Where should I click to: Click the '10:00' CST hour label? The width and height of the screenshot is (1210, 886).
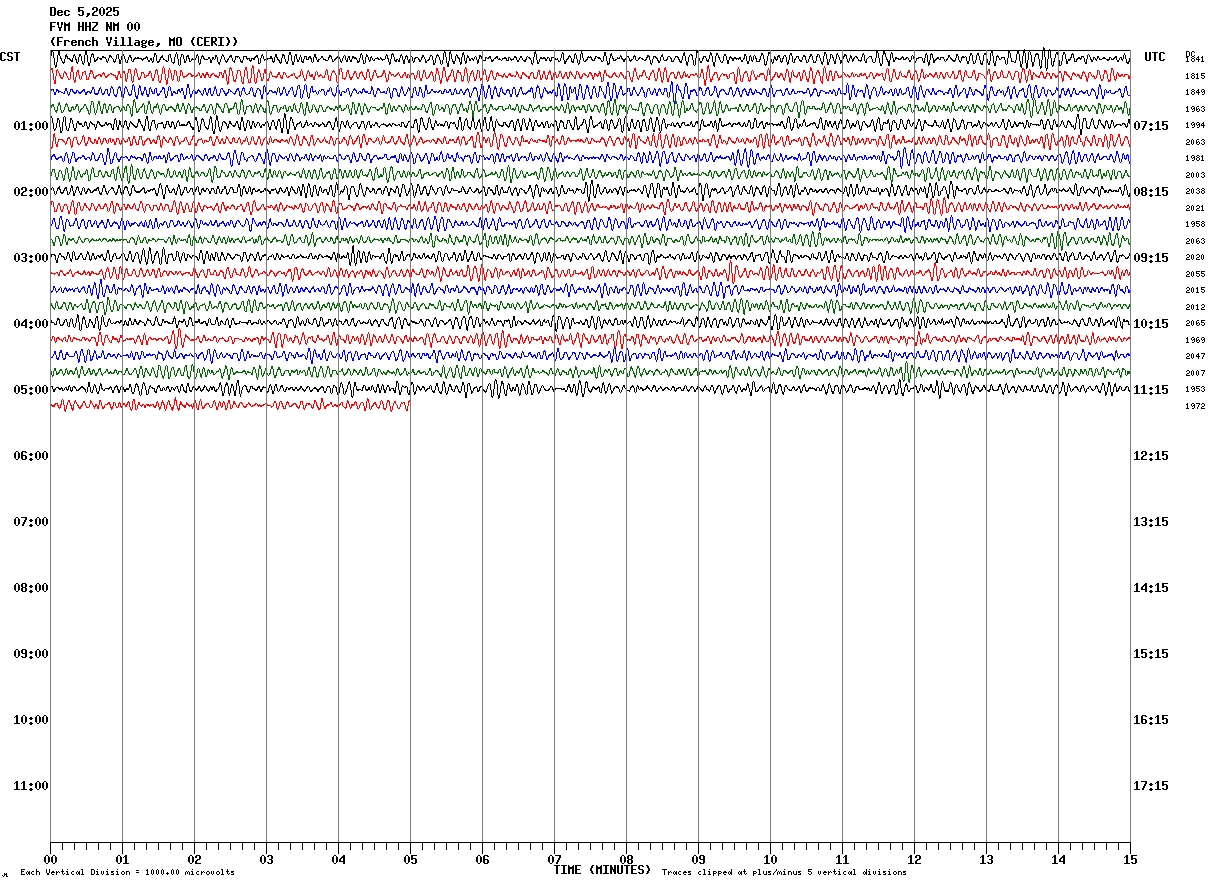(x=31, y=720)
